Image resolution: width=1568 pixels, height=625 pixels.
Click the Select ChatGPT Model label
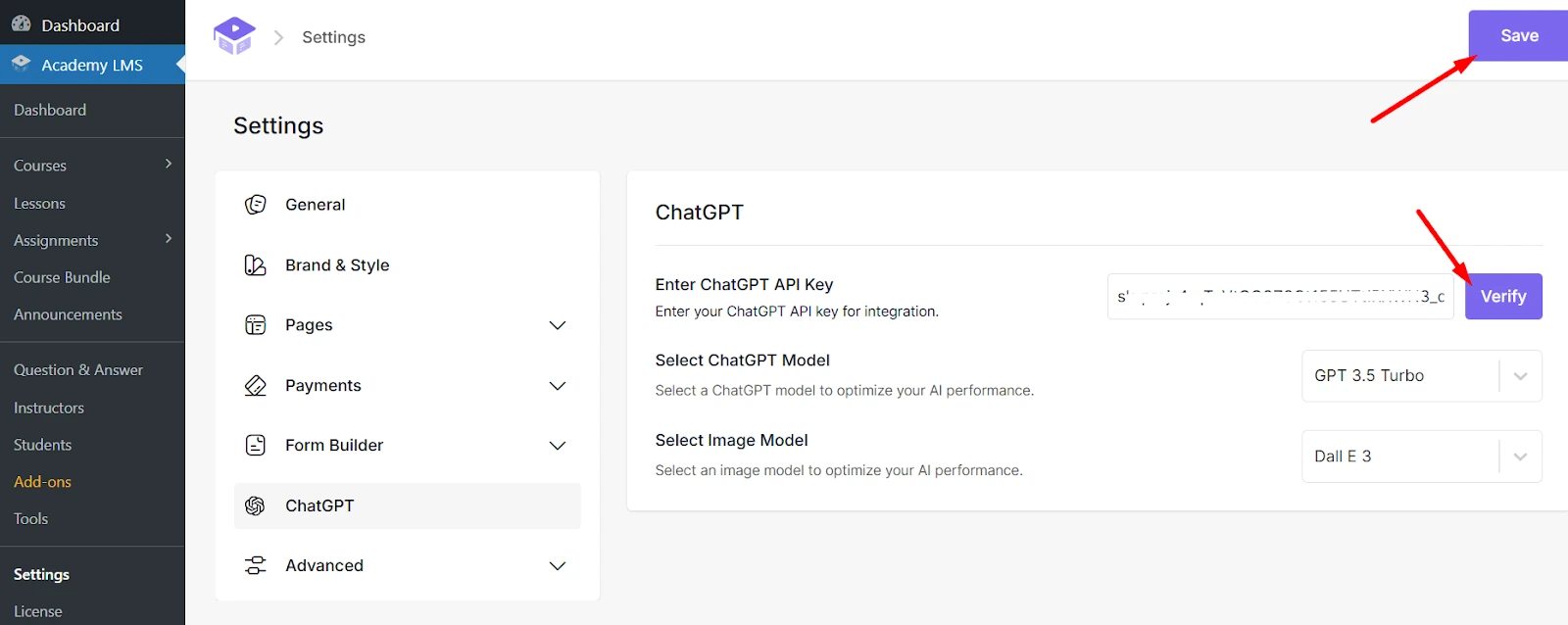[x=743, y=361]
